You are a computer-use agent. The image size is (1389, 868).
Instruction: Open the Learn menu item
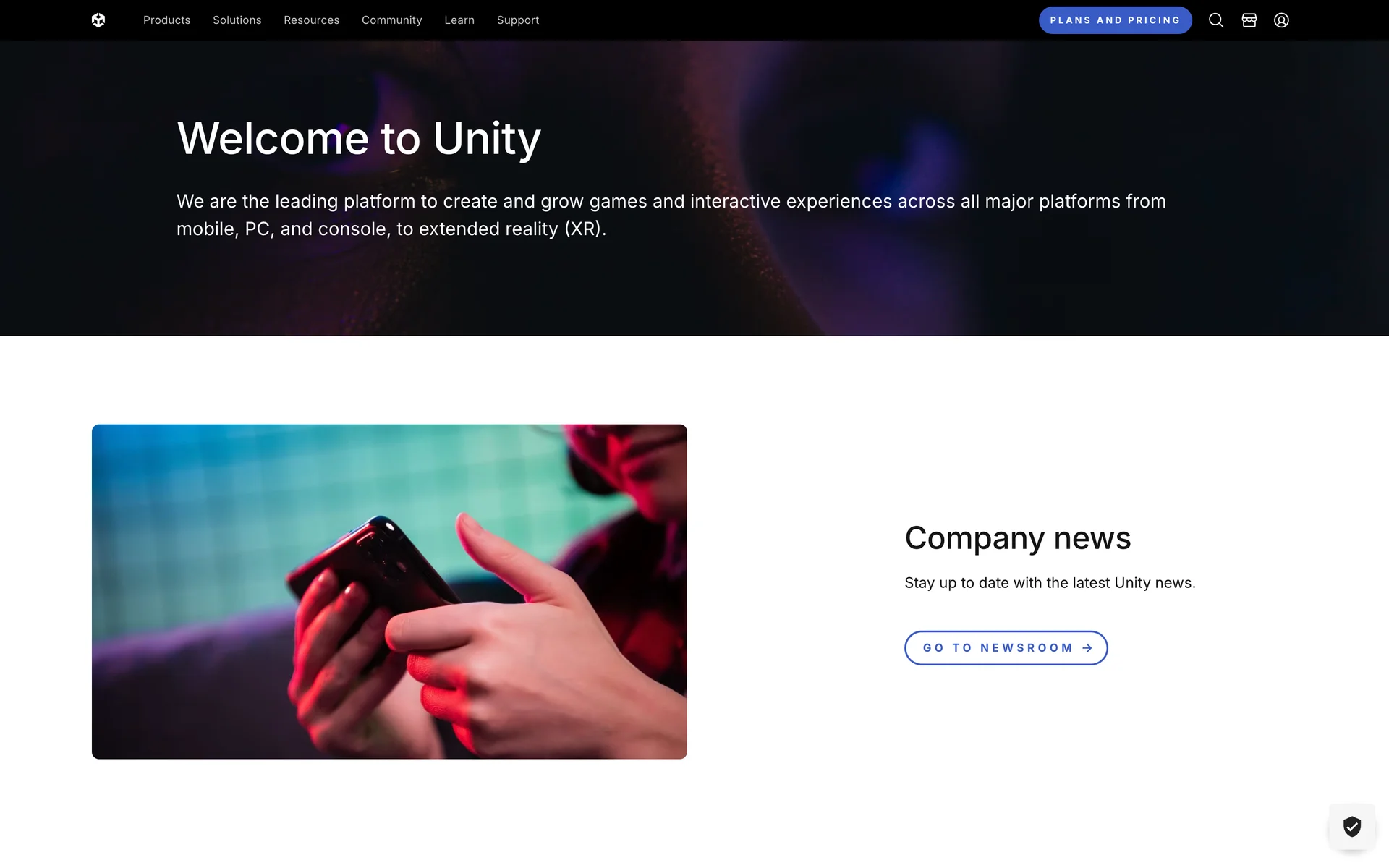click(x=459, y=20)
